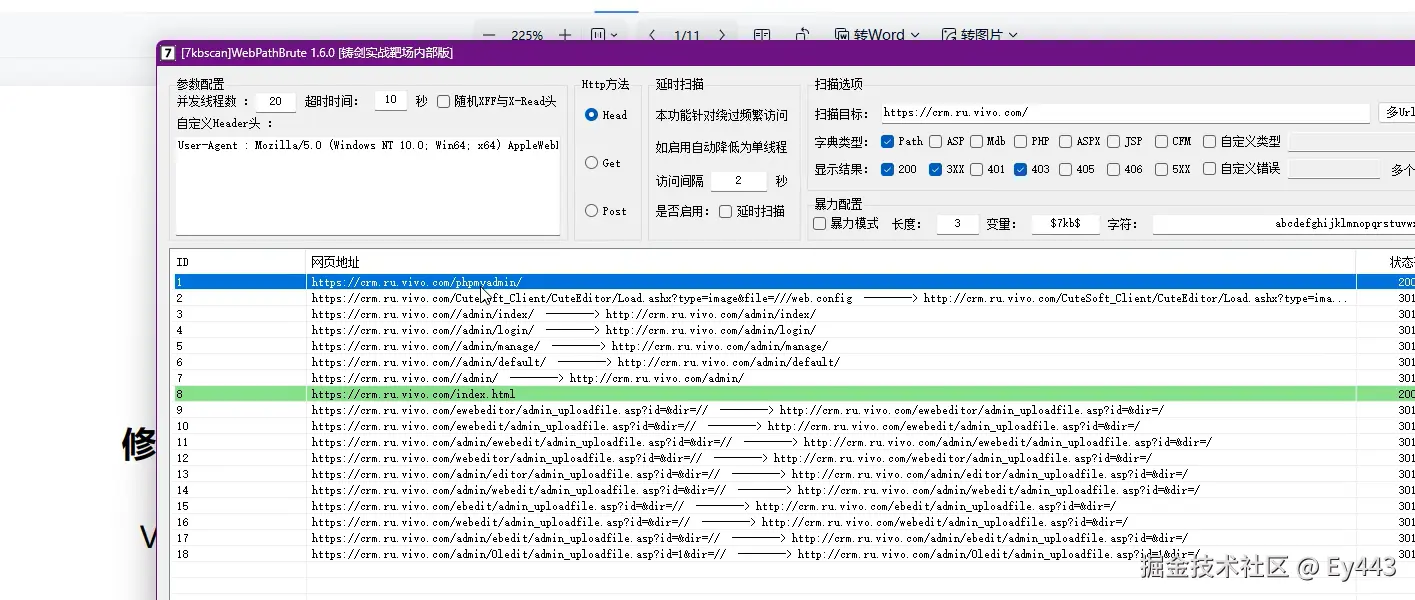Screen dimensions: 1415x600
Task: Check the JSP dictionary type
Action: [1114, 141]
